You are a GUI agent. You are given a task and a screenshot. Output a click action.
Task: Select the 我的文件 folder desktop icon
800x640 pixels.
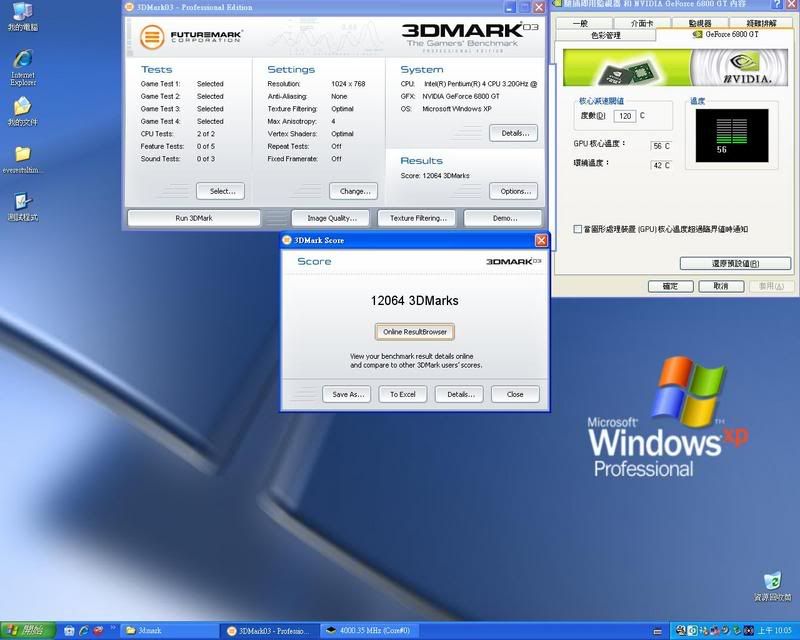[22, 111]
